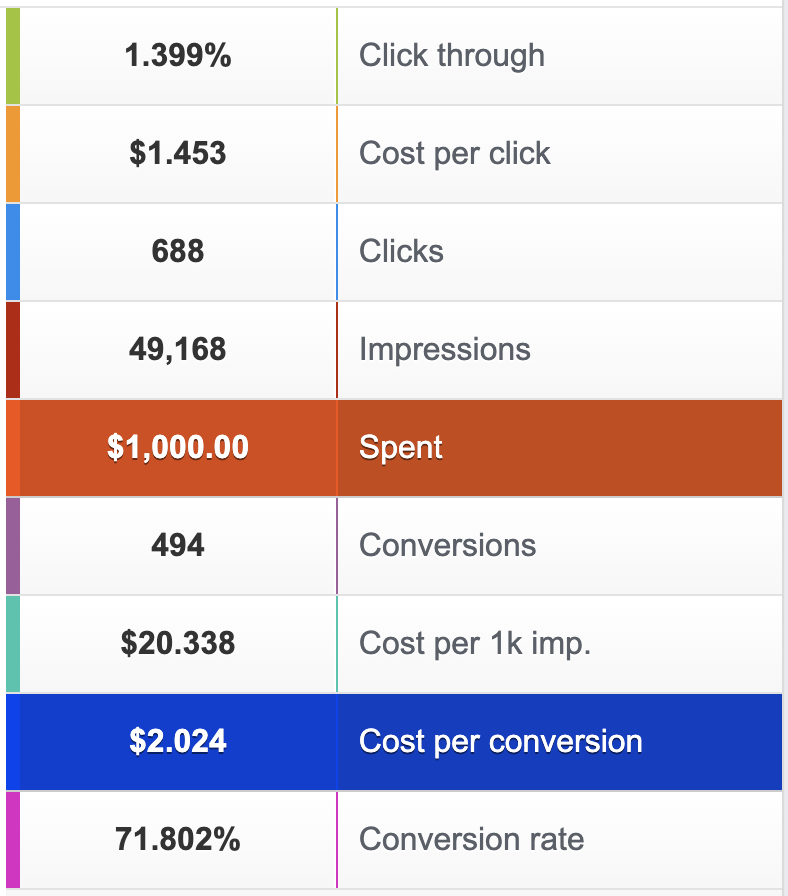This screenshot has height=896, width=788.
Task: Click the 71.802% conversion rate value
Action: 178,839
